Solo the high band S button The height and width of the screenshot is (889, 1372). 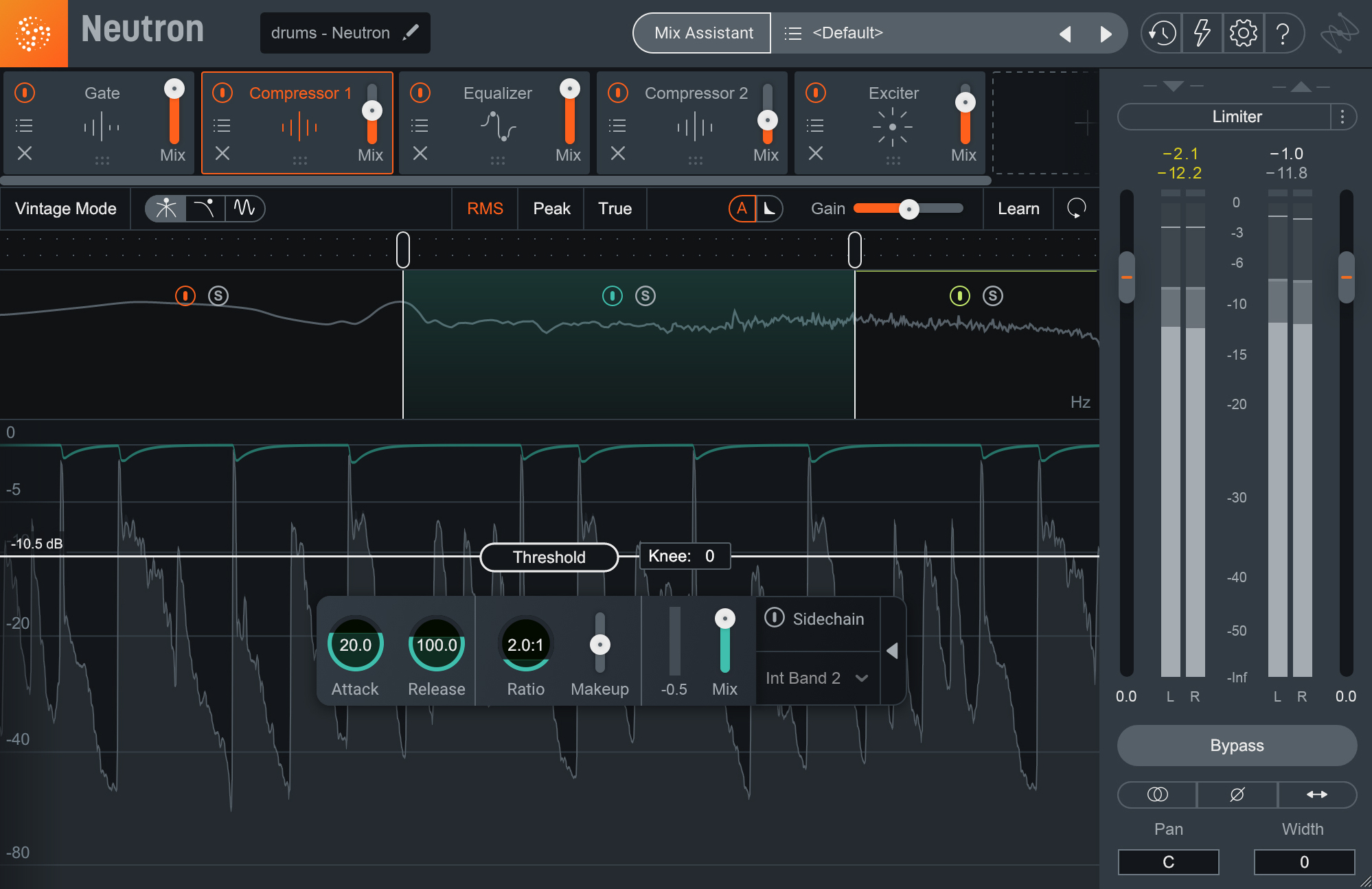click(993, 296)
